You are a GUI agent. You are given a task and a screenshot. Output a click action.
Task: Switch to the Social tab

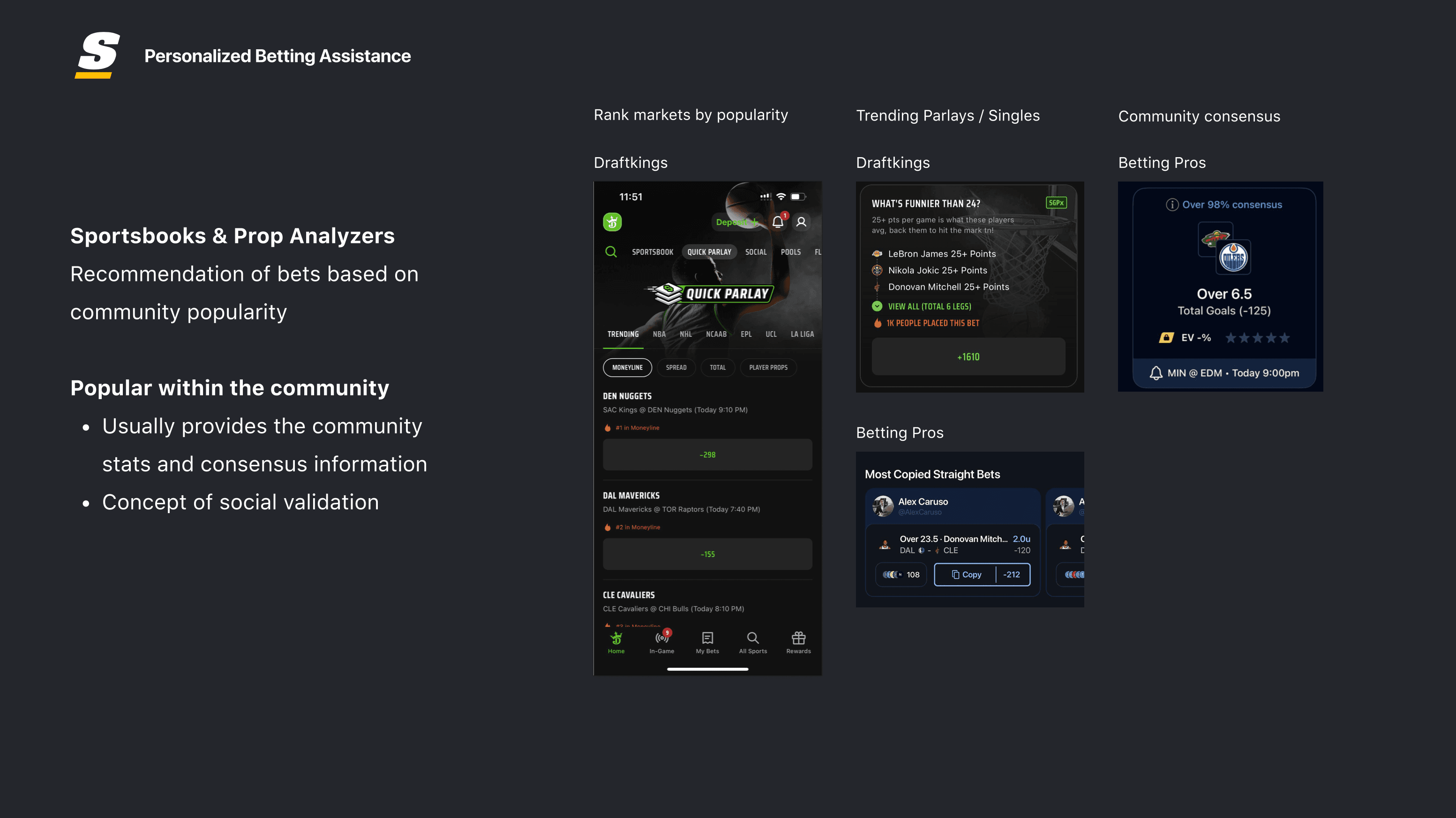coord(756,252)
